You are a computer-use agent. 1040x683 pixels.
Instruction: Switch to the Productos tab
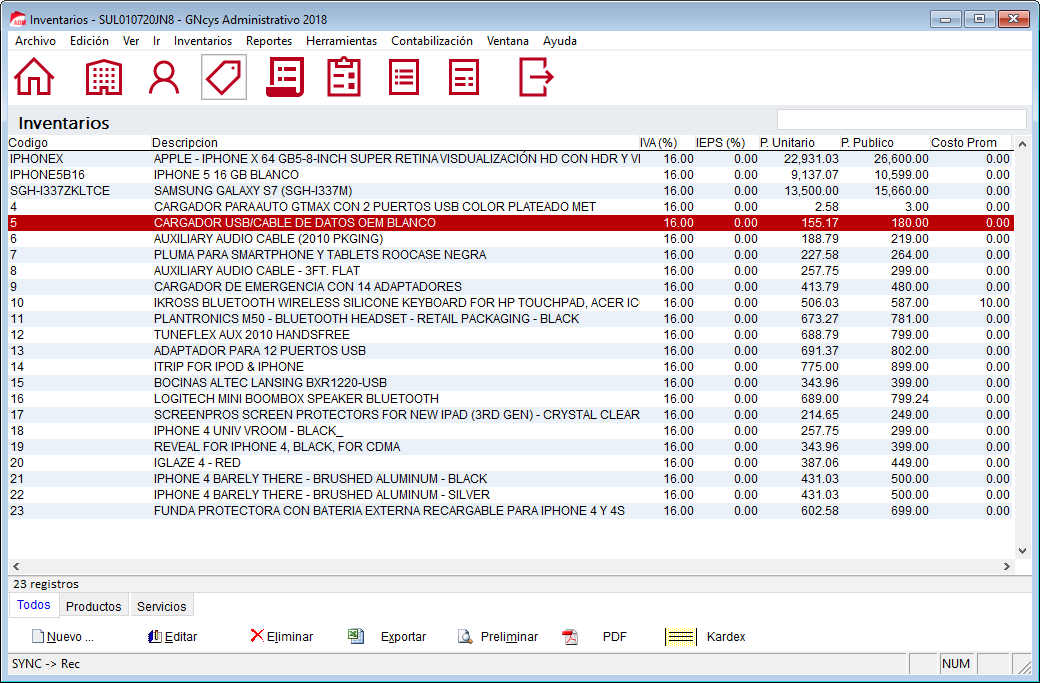point(93,607)
